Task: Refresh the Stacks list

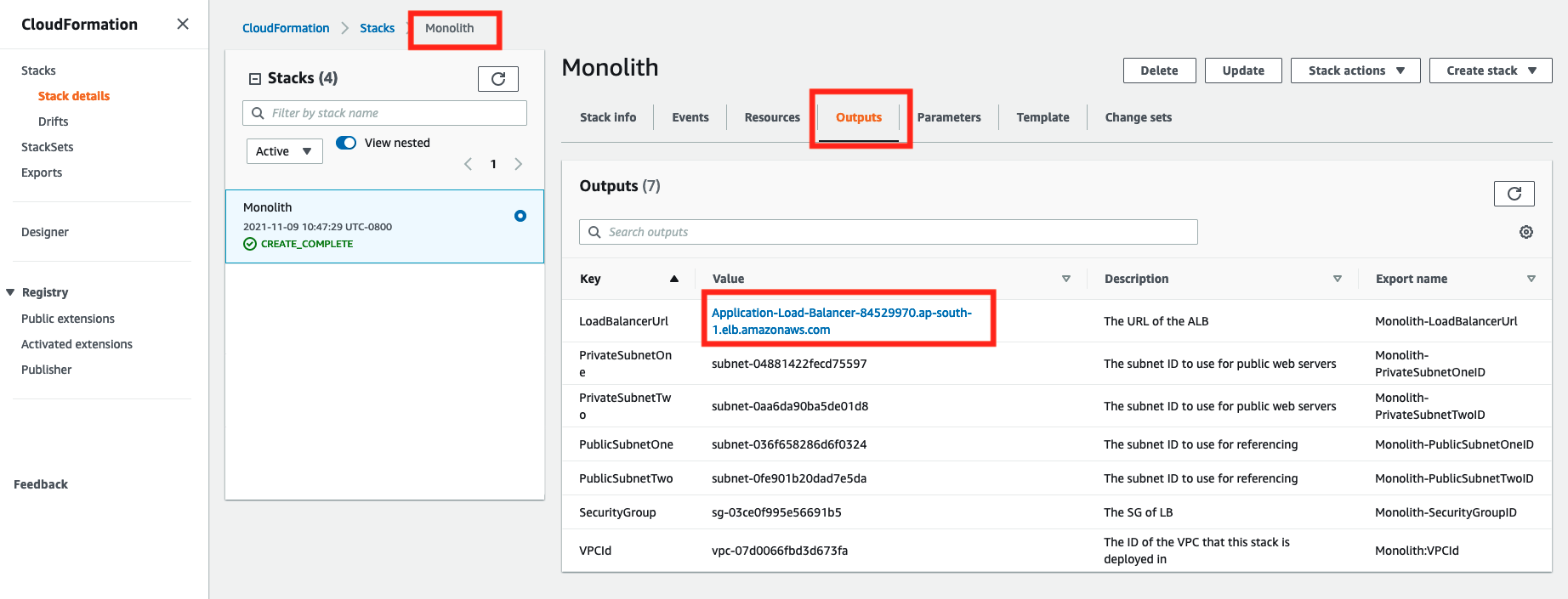Action: pyautogui.click(x=498, y=79)
